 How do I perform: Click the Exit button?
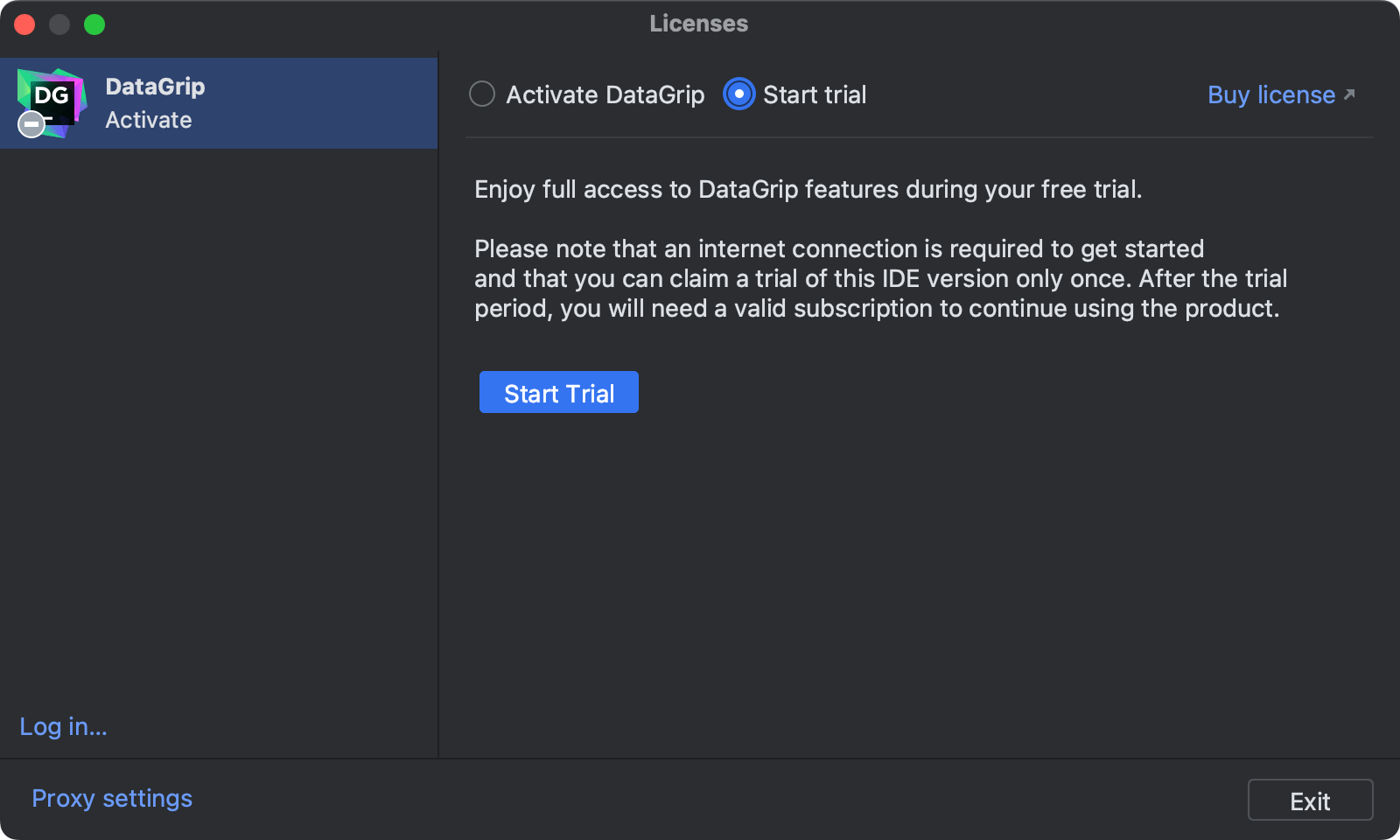tap(1310, 799)
